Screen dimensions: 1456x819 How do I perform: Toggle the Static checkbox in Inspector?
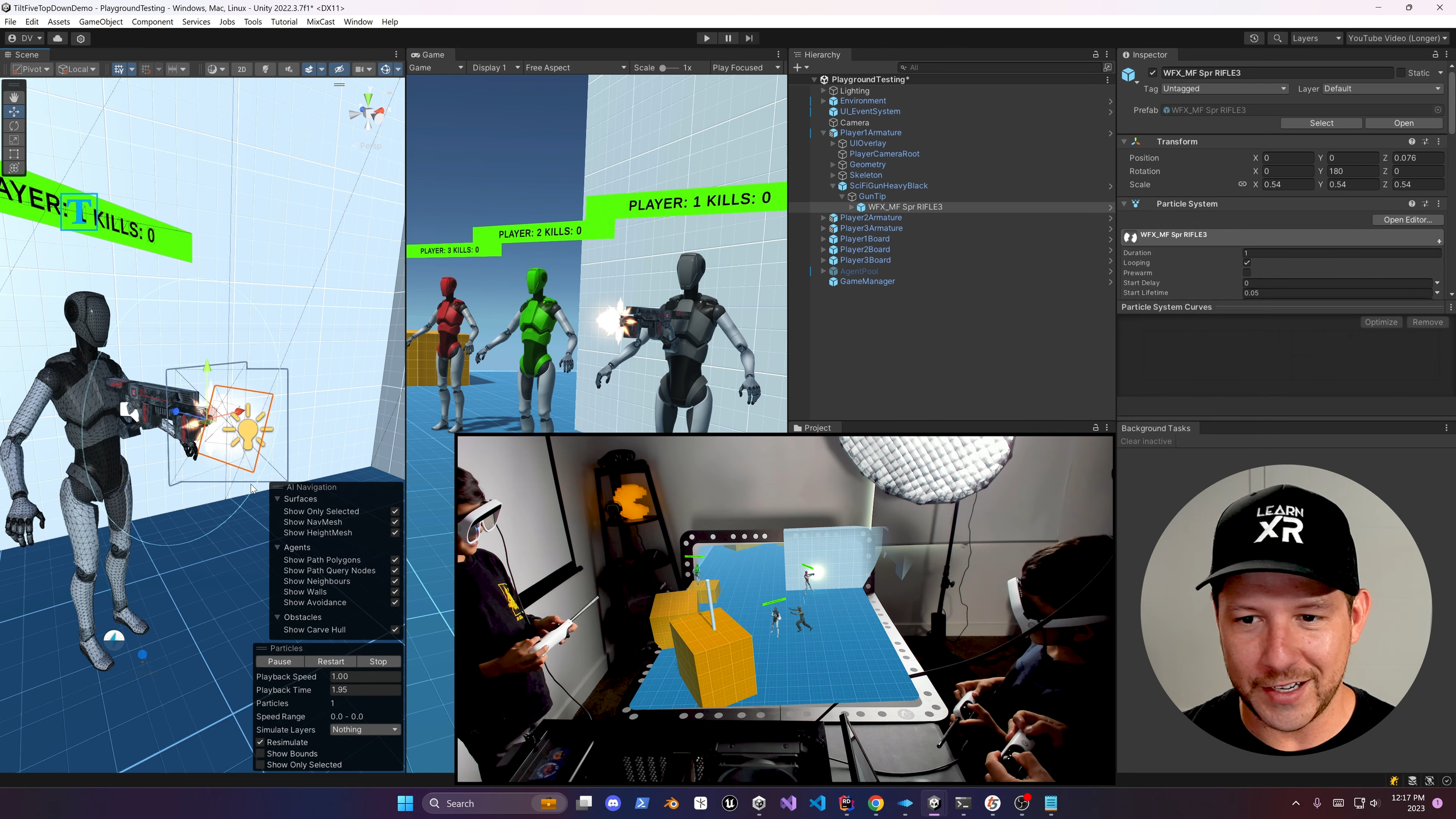point(1401,73)
